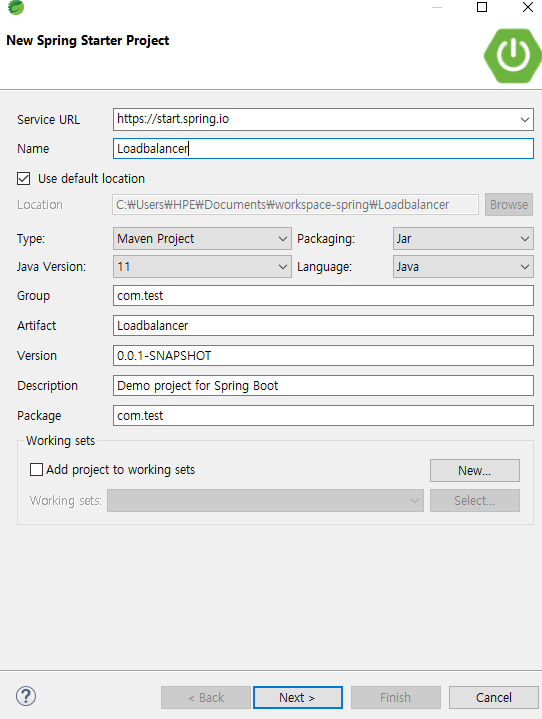Focus the Name field containing Loadbalancer

[x=323, y=149]
